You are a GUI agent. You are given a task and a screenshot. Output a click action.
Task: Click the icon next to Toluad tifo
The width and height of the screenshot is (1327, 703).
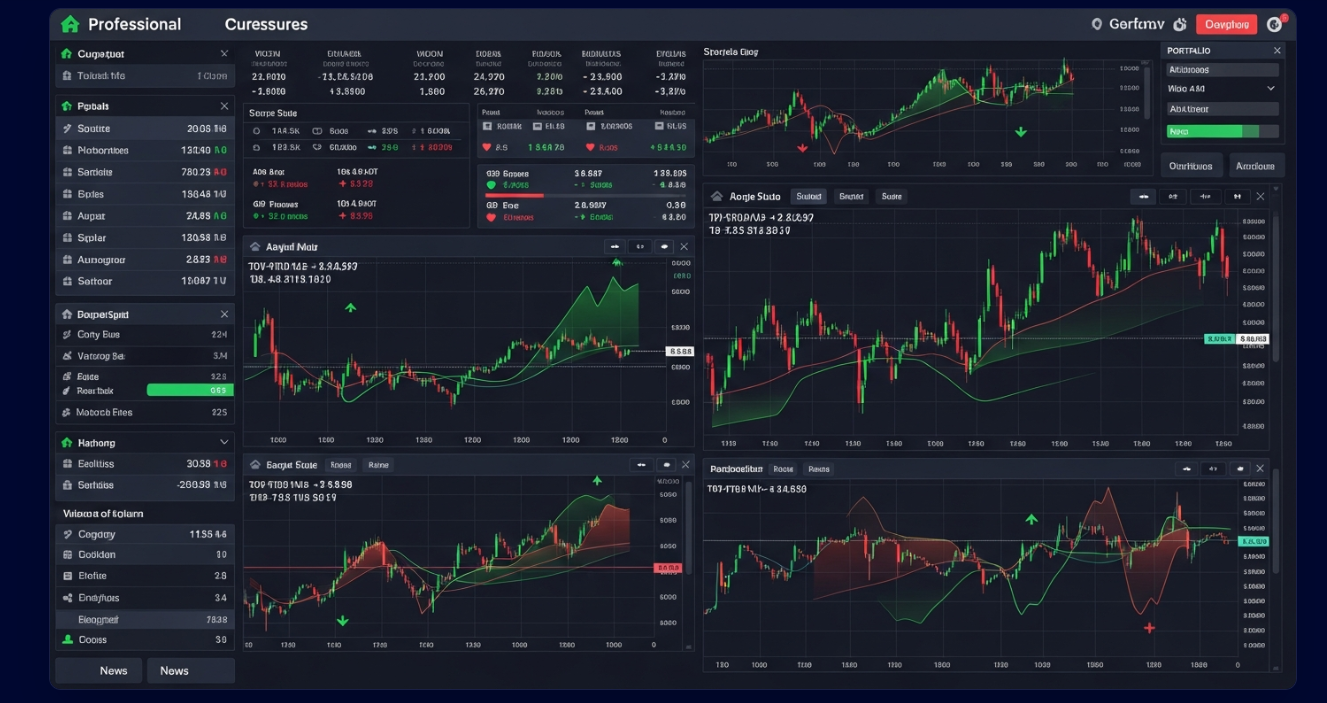pyautogui.click(x=67, y=76)
